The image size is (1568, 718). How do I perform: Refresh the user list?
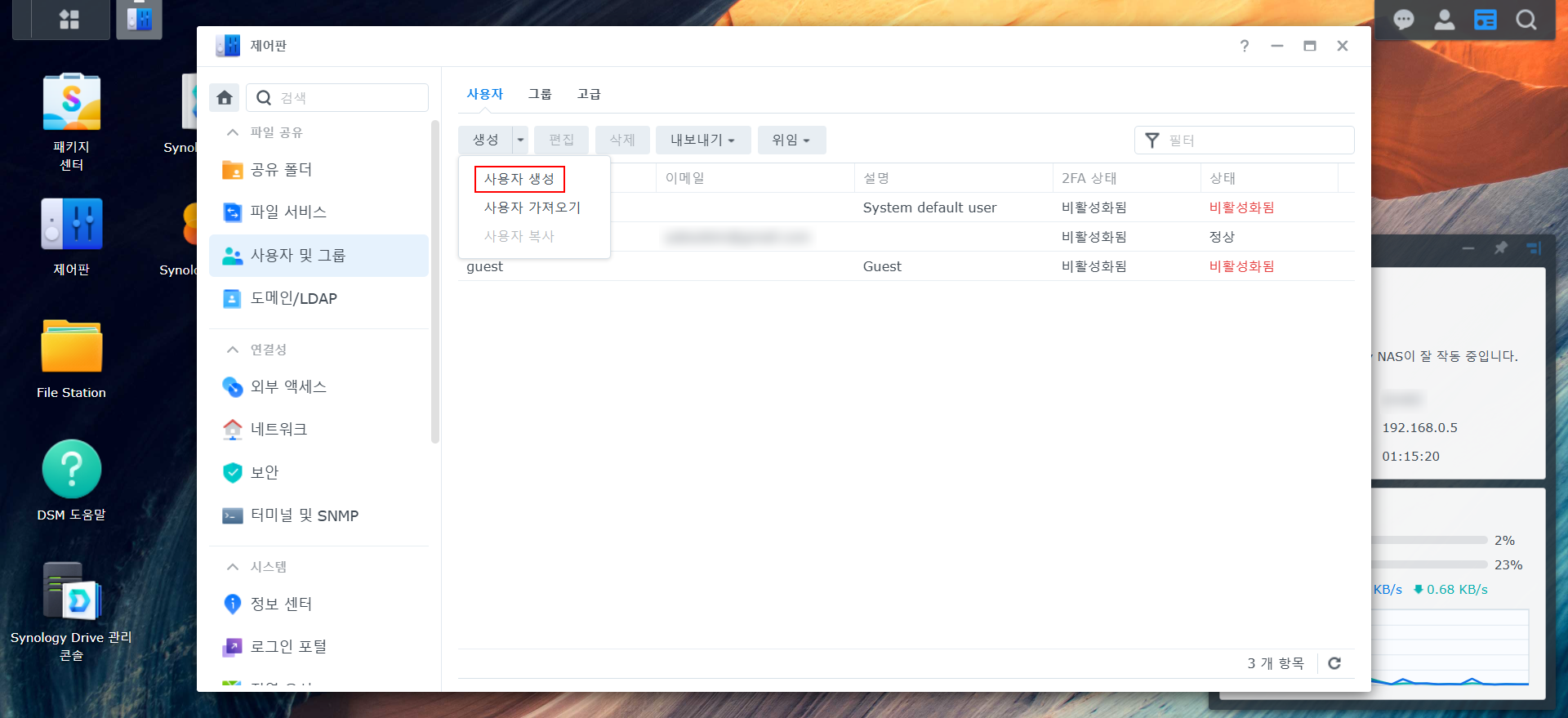[1334, 663]
